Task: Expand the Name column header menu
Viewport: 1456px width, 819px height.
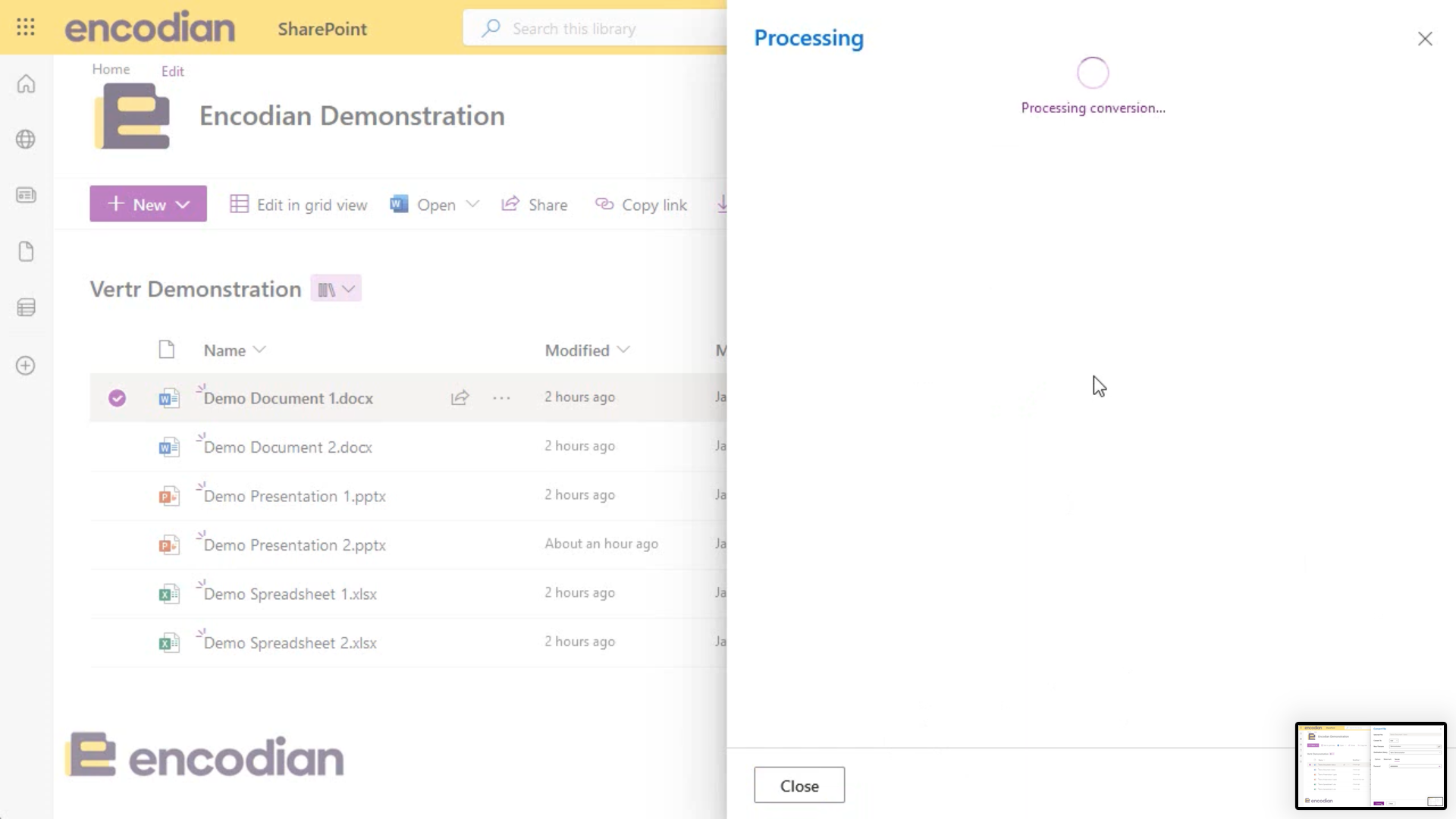Action: [234, 350]
